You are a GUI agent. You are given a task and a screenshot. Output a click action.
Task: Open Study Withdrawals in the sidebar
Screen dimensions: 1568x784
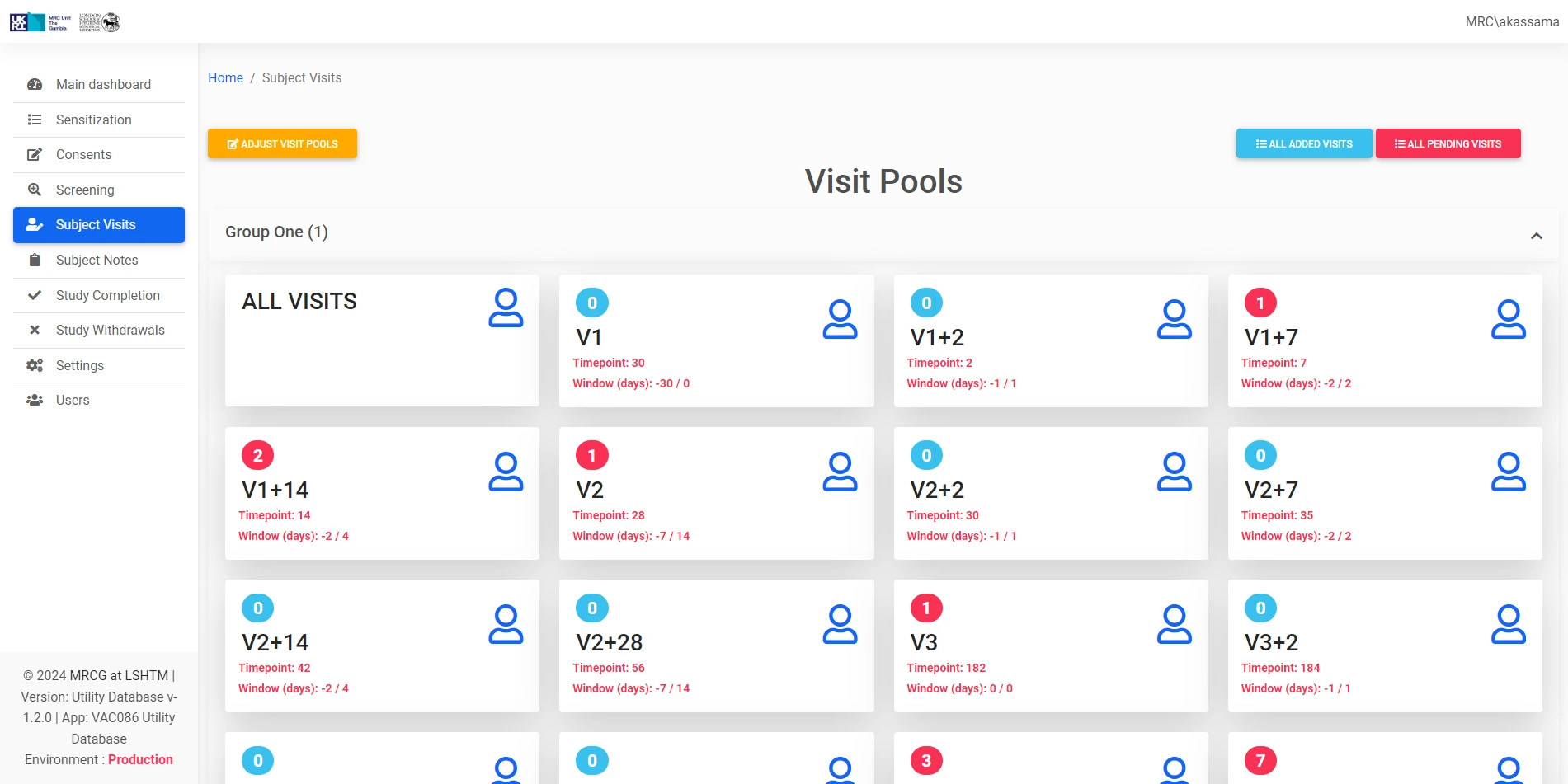(110, 331)
